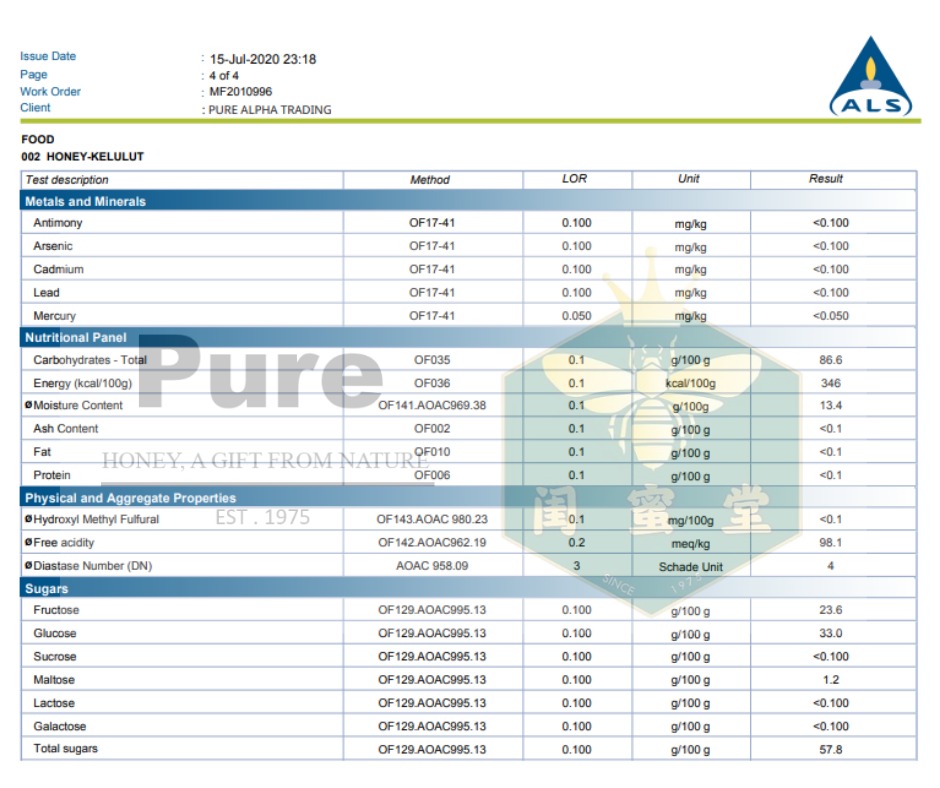Click the Maltose row label
940x788 pixels.
tap(54, 680)
